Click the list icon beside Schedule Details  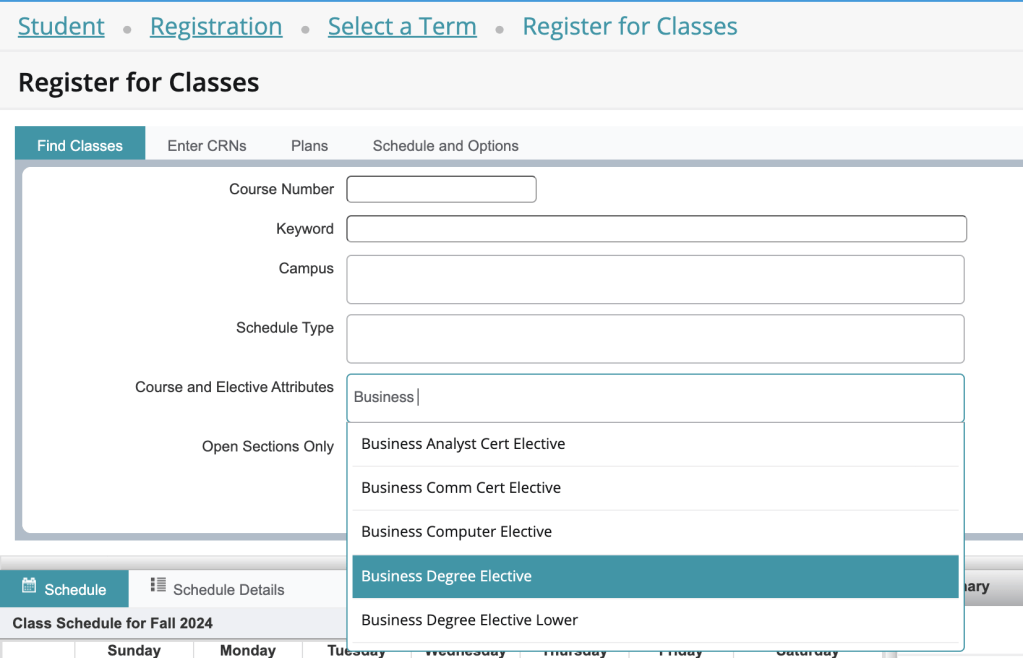pyautogui.click(x=158, y=586)
